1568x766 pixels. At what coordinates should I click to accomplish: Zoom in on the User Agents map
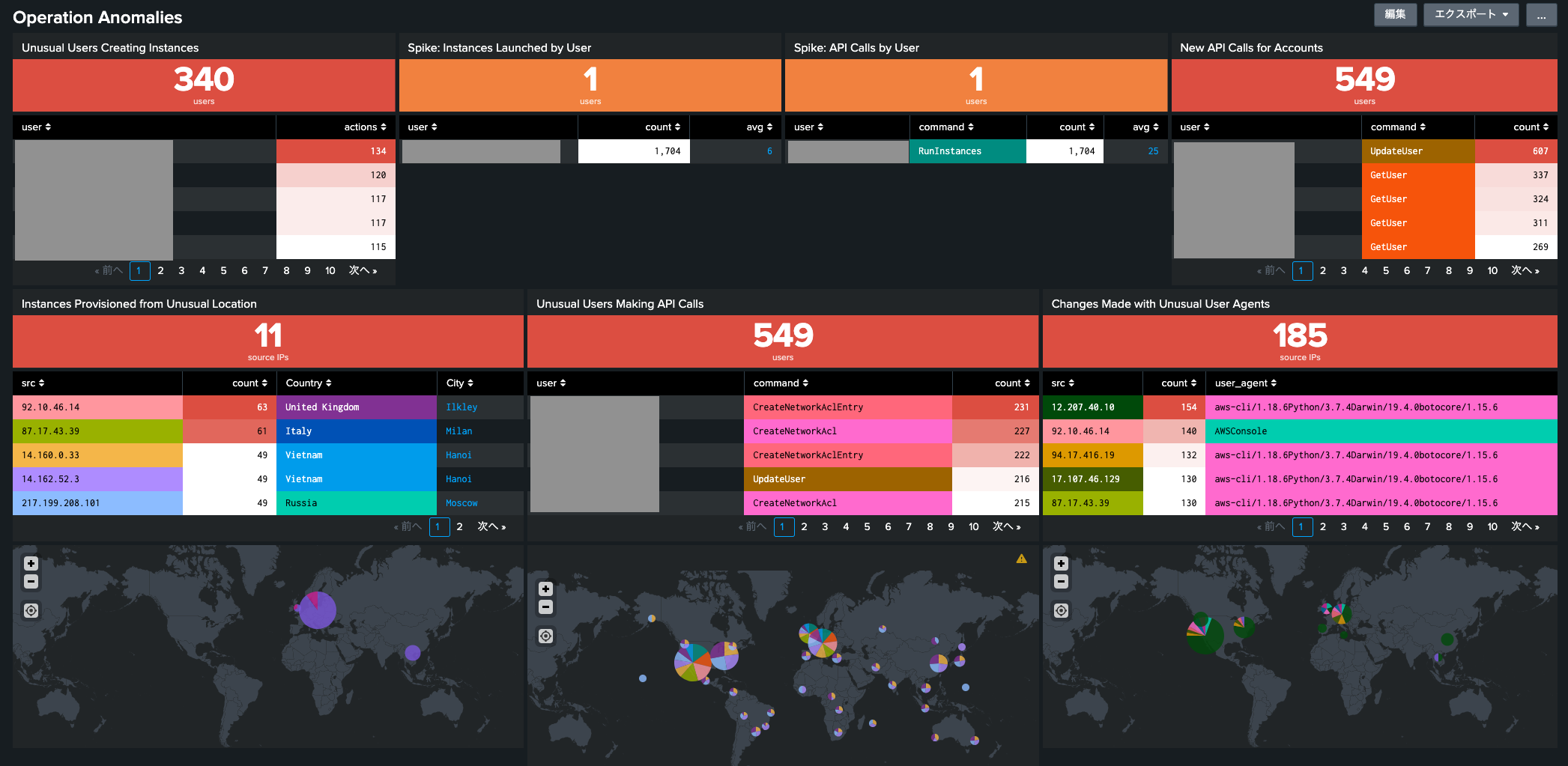tap(1061, 564)
